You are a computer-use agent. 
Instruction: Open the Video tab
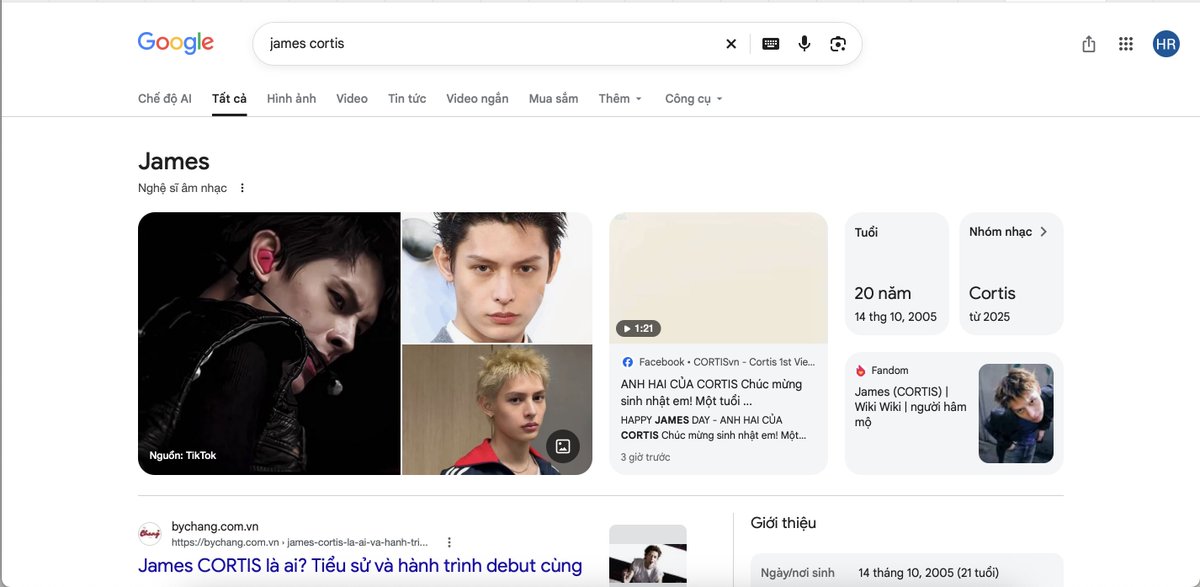pyautogui.click(x=352, y=99)
